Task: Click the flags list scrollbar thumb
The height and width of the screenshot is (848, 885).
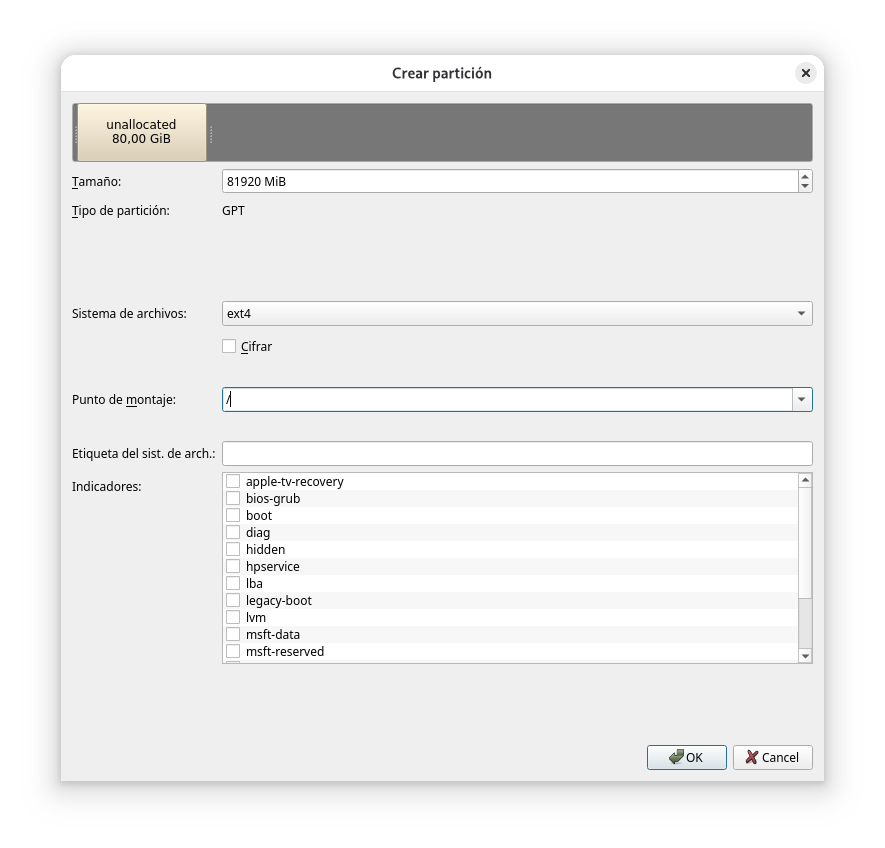Action: [x=805, y=543]
